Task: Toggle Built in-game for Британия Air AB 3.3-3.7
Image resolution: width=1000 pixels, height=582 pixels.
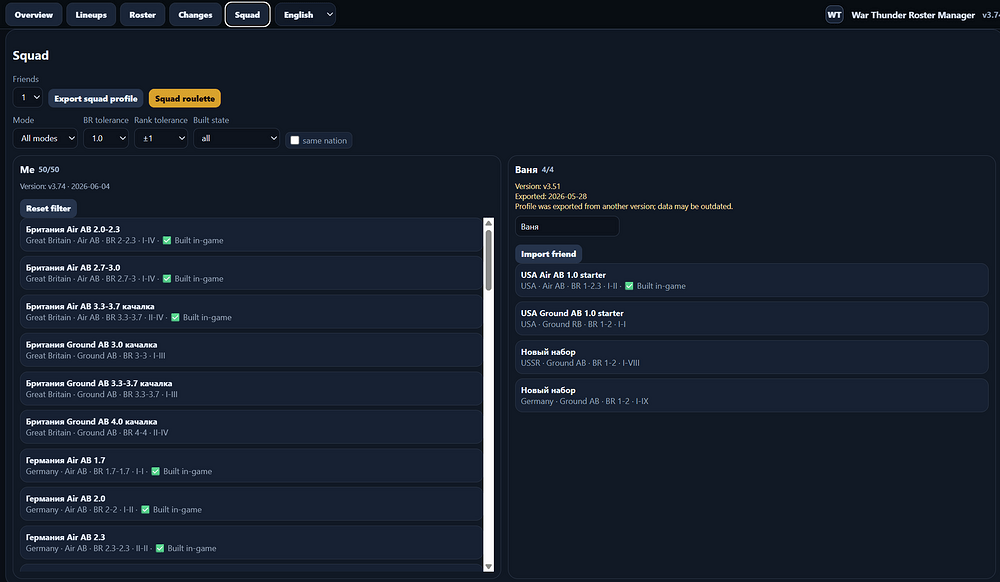Action: click(175, 317)
